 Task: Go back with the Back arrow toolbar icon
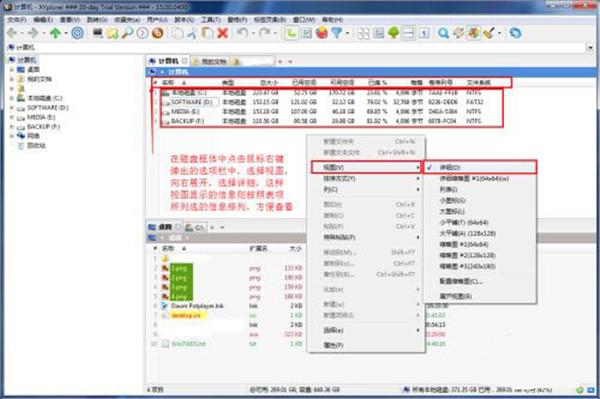tap(12, 33)
